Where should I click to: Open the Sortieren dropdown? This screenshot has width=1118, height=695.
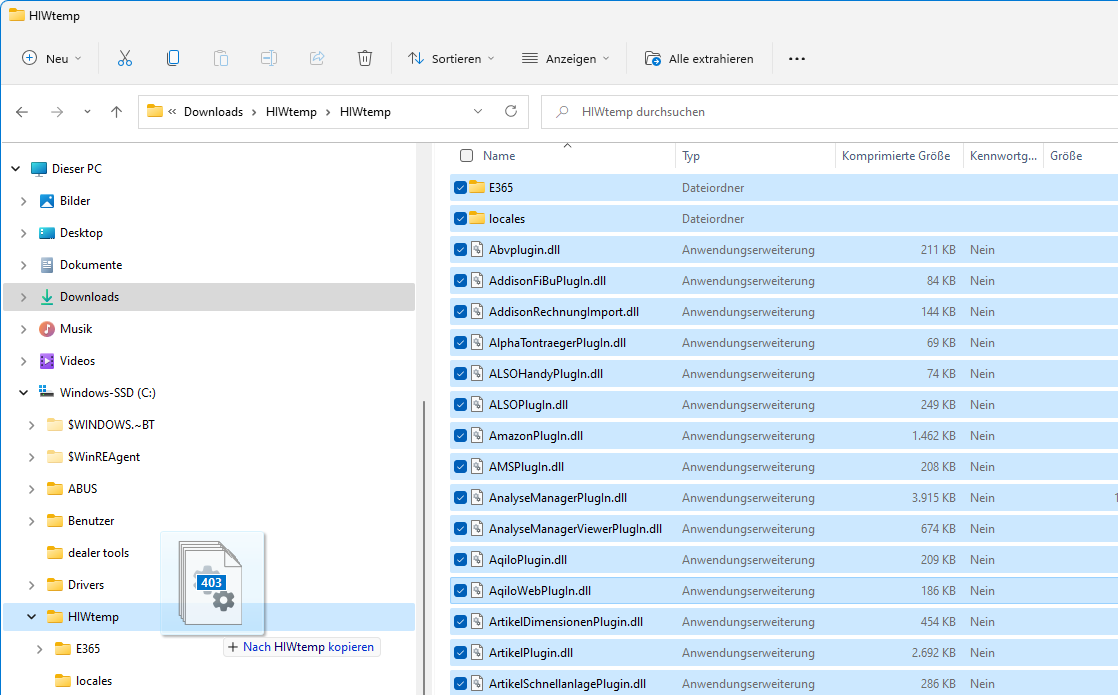coord(451,59)
